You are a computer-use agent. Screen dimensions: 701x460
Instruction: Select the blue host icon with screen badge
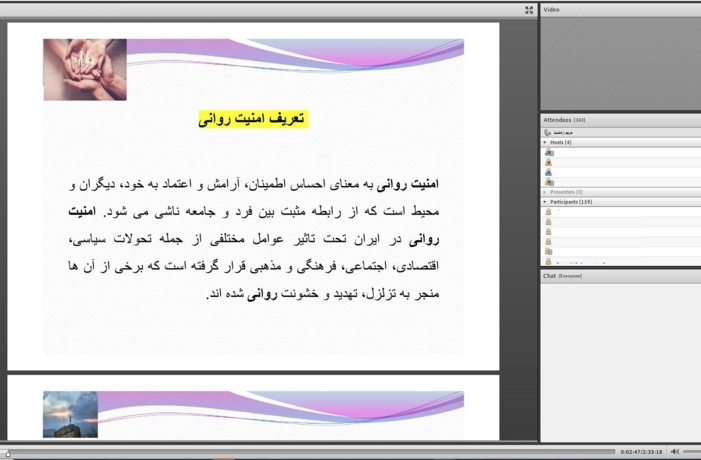(549, 152)
